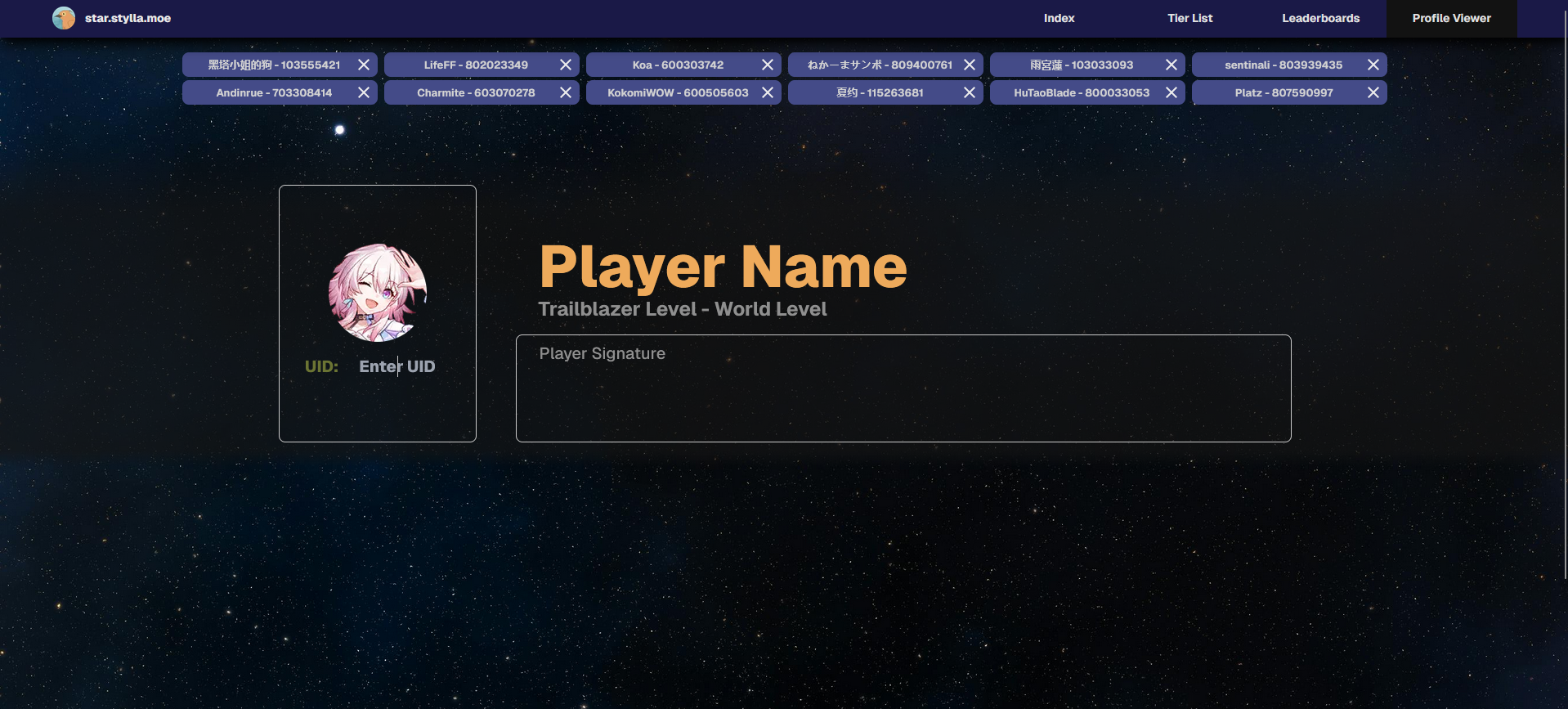Screen dimensions: 1568x709
Task: Remove the Koa - 600303742 chip
Action: click(x=767, y=65)
